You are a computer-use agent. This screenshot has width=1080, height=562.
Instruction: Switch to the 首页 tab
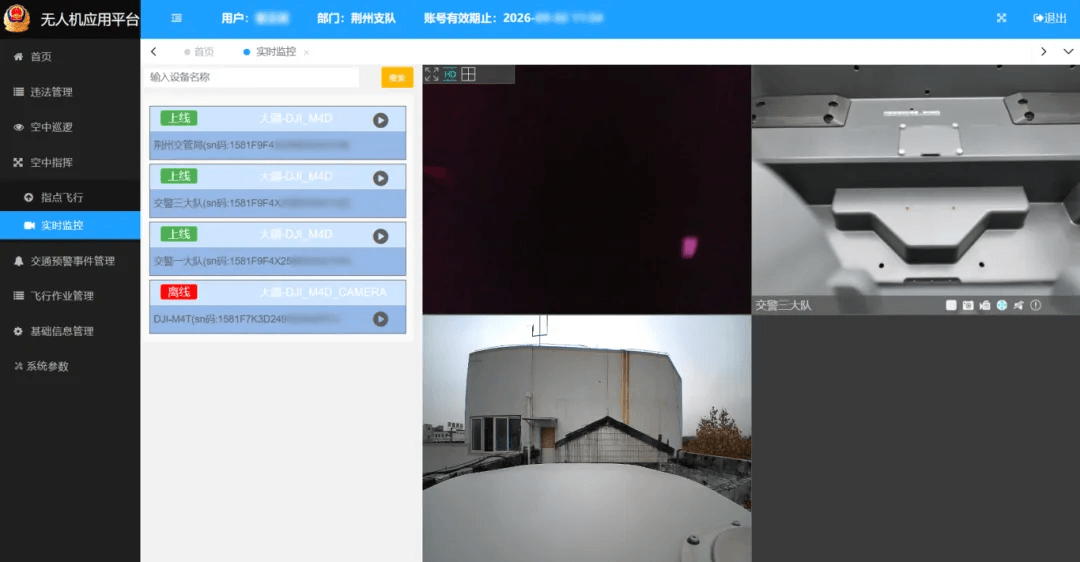coord(199,52)
